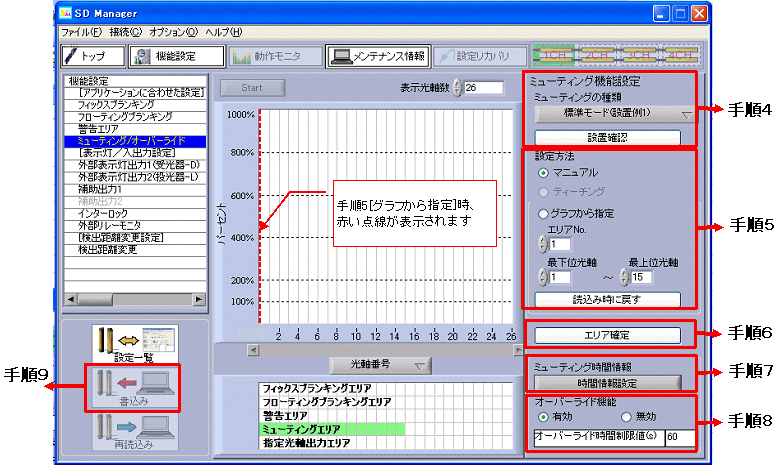Viewport: 781px width, 466px height.
Task: Click the 再読込み reload icon
Action: pyautogui.click(x=134, y=431)
